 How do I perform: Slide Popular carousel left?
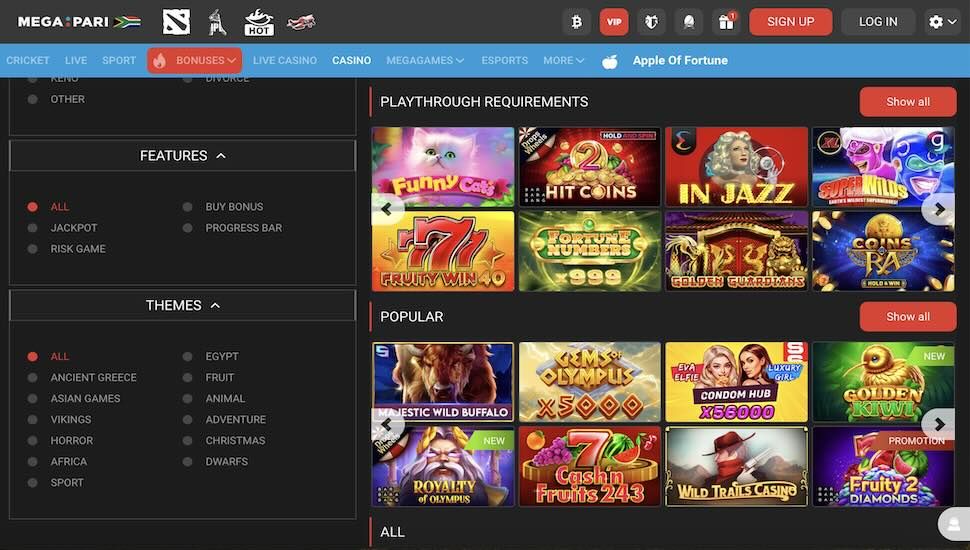coord(387,424)
